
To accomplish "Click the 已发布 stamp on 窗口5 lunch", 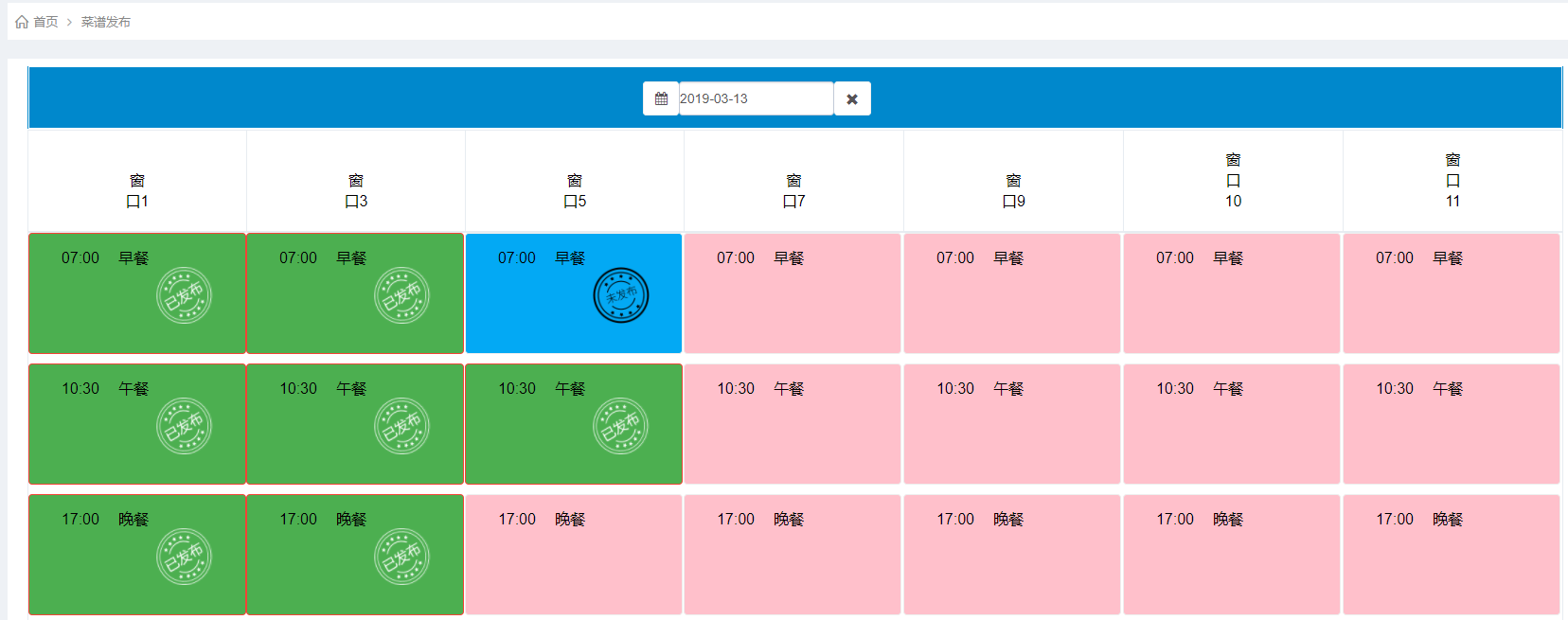I will pyautogui.click(x=620, y=426).
